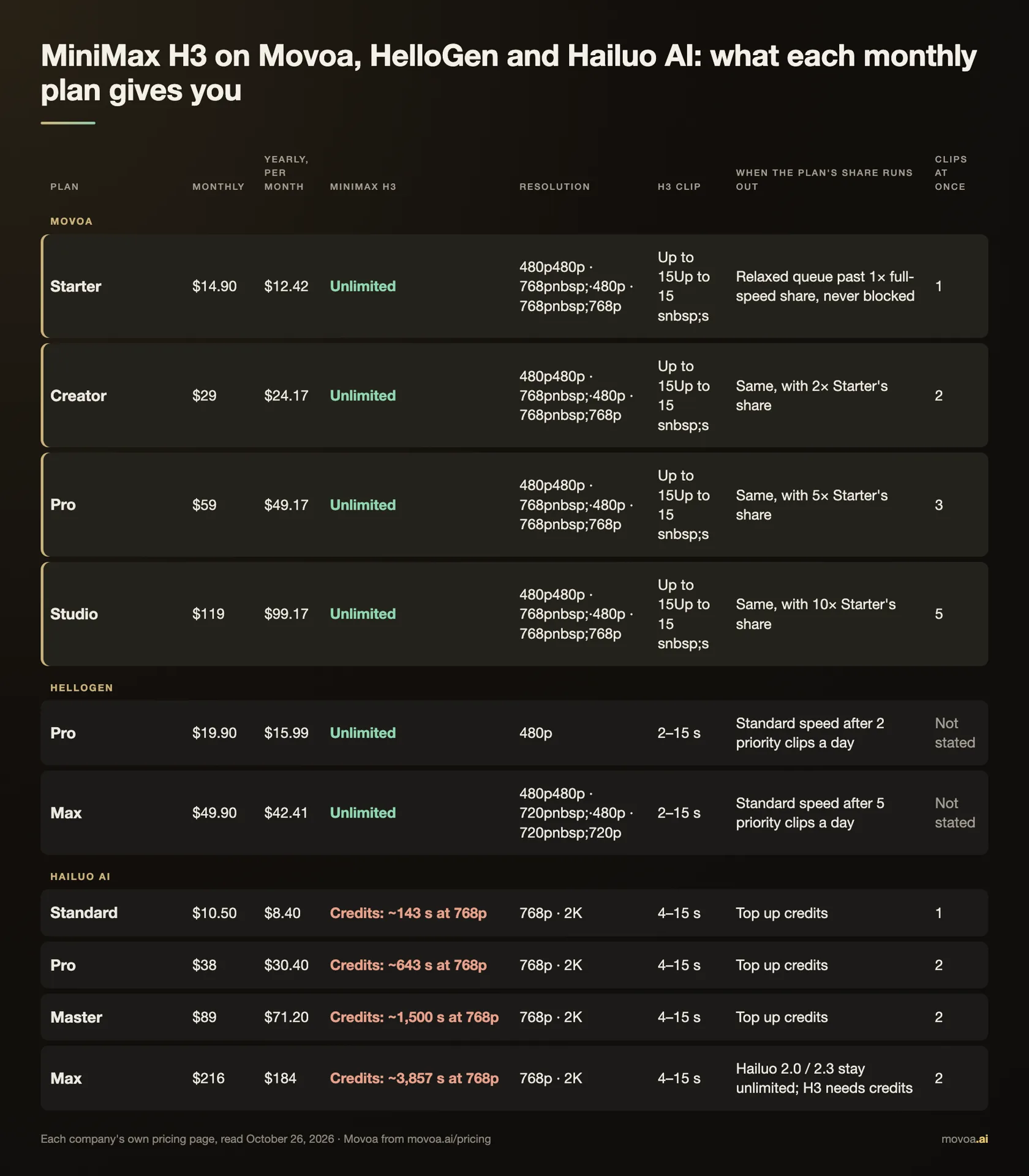Image resolution: width=1029 pixels, height=1176 pixels.
Task: Click the pricing source footnote
Action: 265,1139
